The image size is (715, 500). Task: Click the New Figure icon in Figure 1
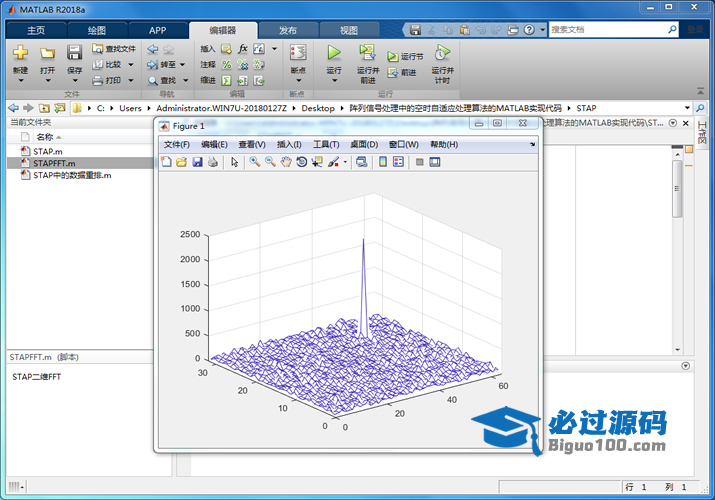click(x=166, y=162)
